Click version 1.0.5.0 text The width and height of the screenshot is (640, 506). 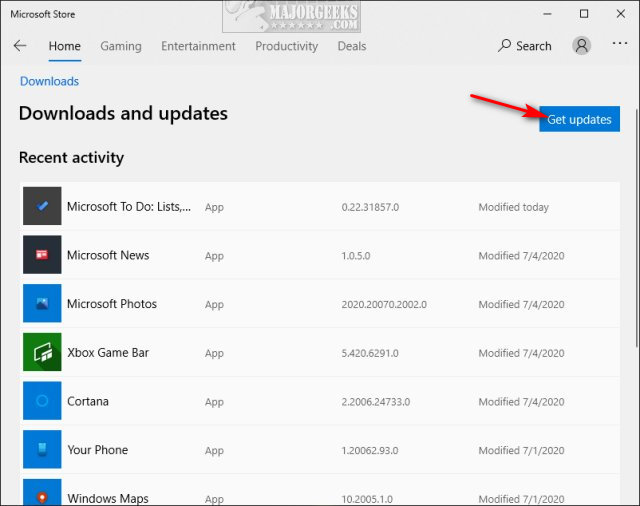(x=356, y=256)
